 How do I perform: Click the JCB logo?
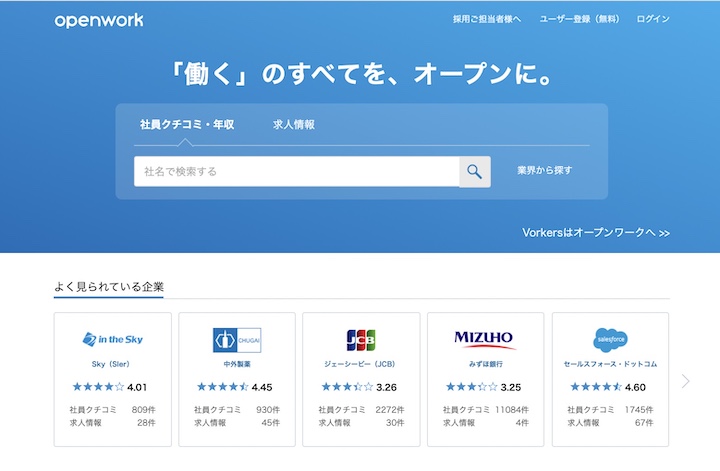click(360, 339)
